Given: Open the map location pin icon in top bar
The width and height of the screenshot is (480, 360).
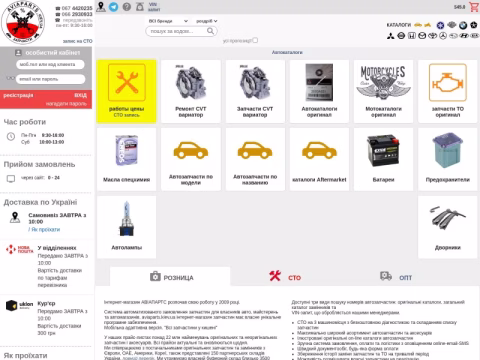Looking at the screenshot, I should pyautogui.click(x=101, y=7).
